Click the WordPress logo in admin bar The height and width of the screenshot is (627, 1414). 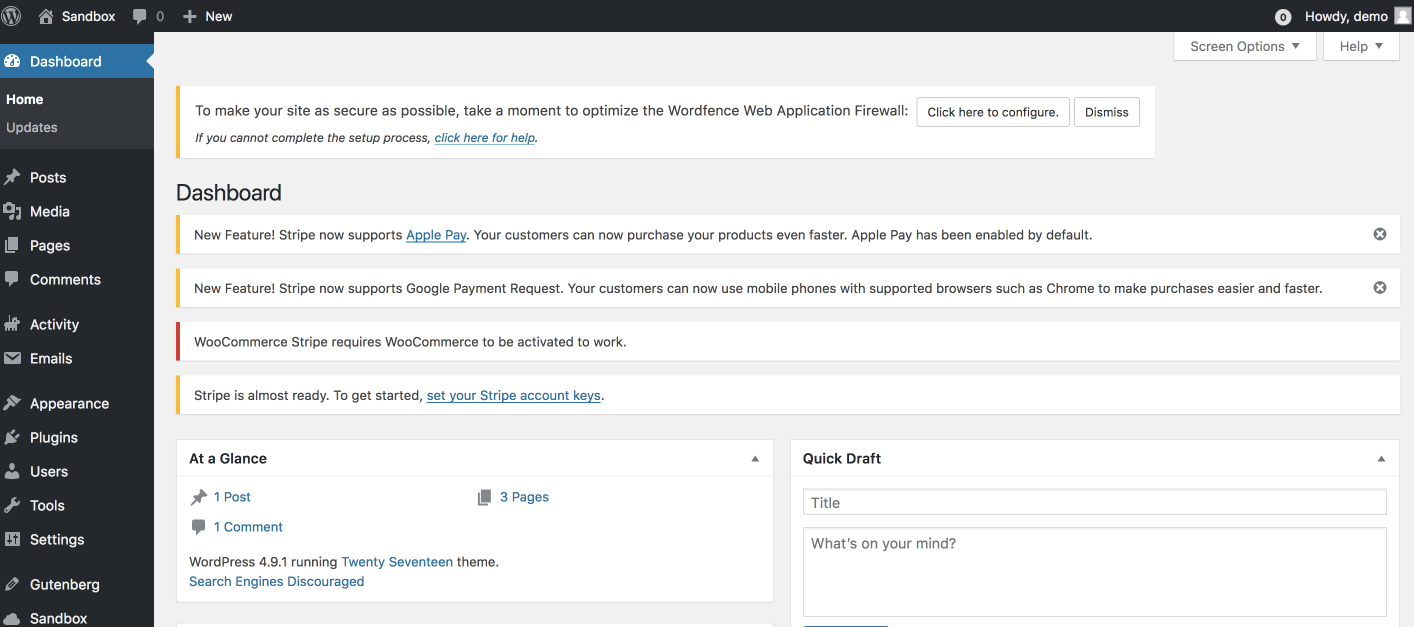(x=12, y=16)
